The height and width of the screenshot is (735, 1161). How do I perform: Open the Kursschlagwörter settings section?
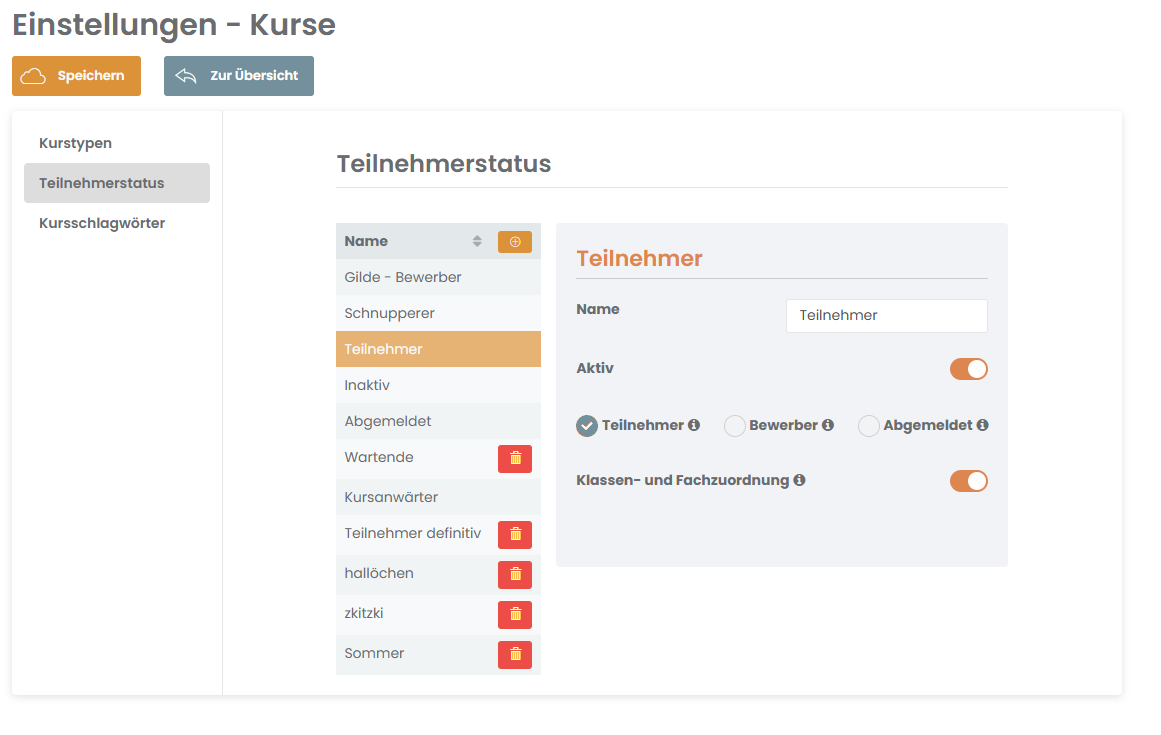coord(117,223)
